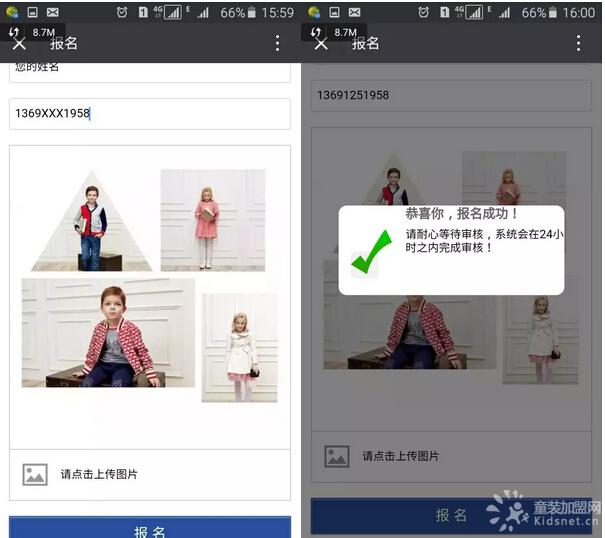Tap the upload image icon on right screen
This screenshot has width=605, height=538.
(x=337, y=457)
